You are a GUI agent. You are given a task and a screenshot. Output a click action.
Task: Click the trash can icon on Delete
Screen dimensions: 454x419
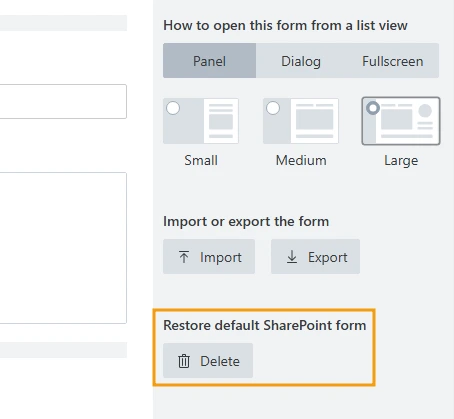tap(184, 361)
